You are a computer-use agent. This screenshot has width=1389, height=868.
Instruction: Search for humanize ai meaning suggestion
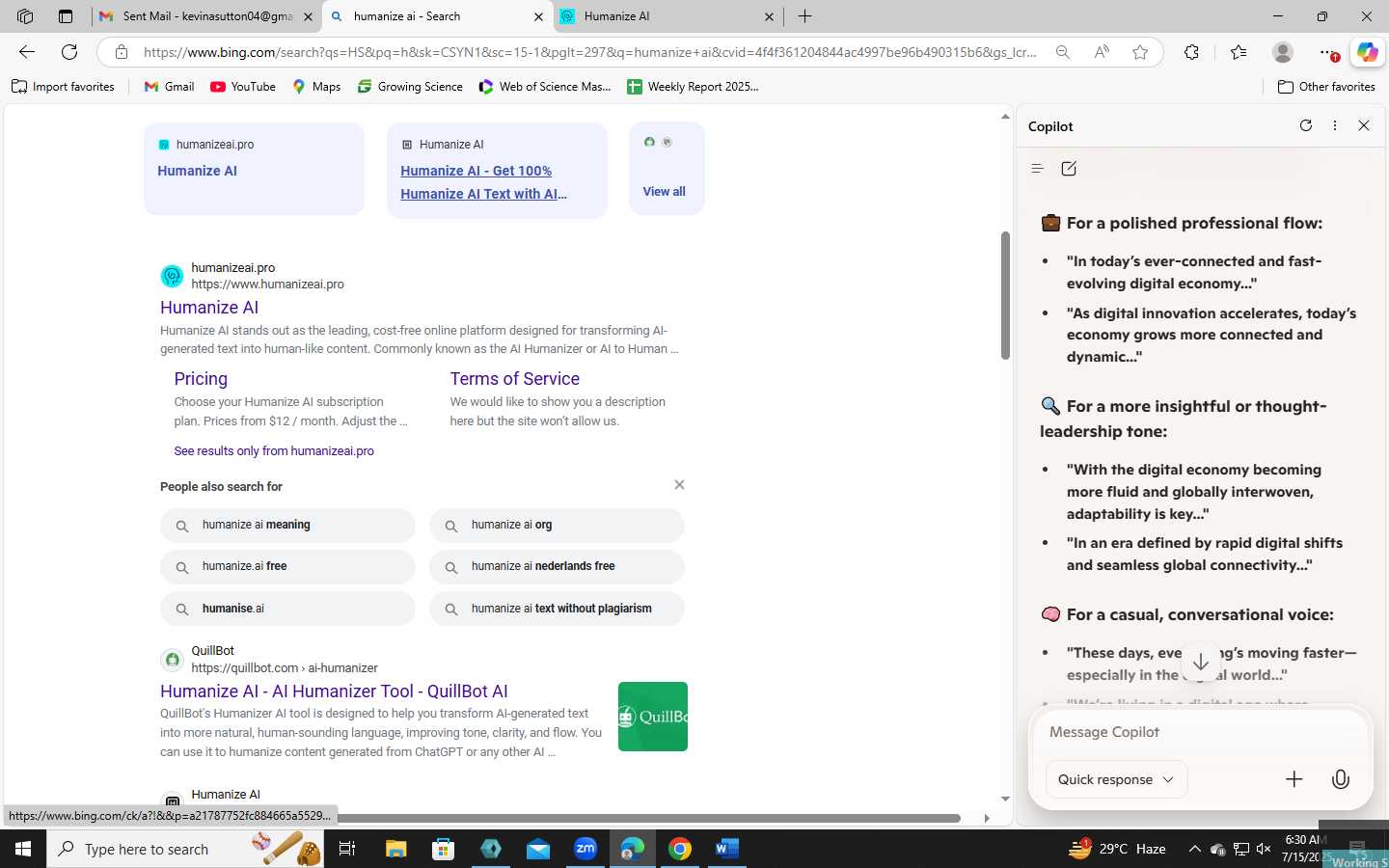coord(287,526)
